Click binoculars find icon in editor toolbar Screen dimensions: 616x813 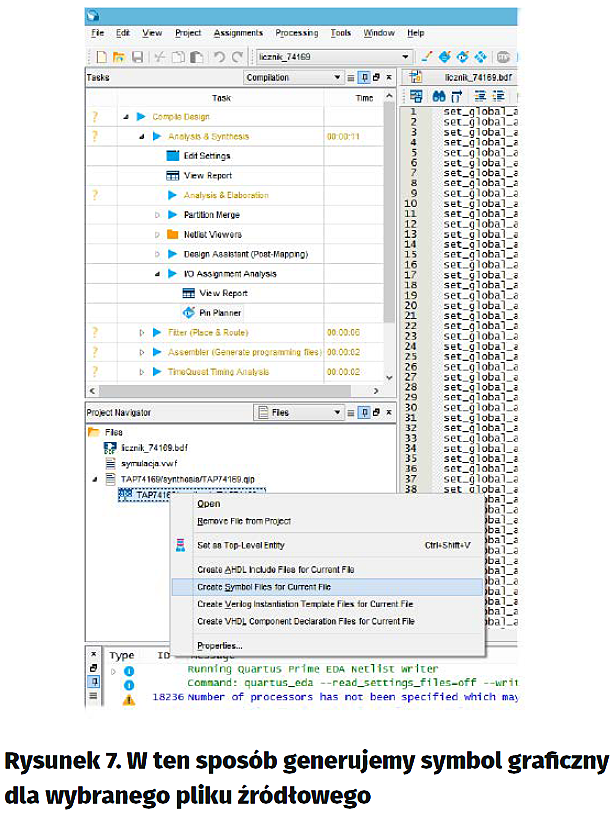point(438,96)
